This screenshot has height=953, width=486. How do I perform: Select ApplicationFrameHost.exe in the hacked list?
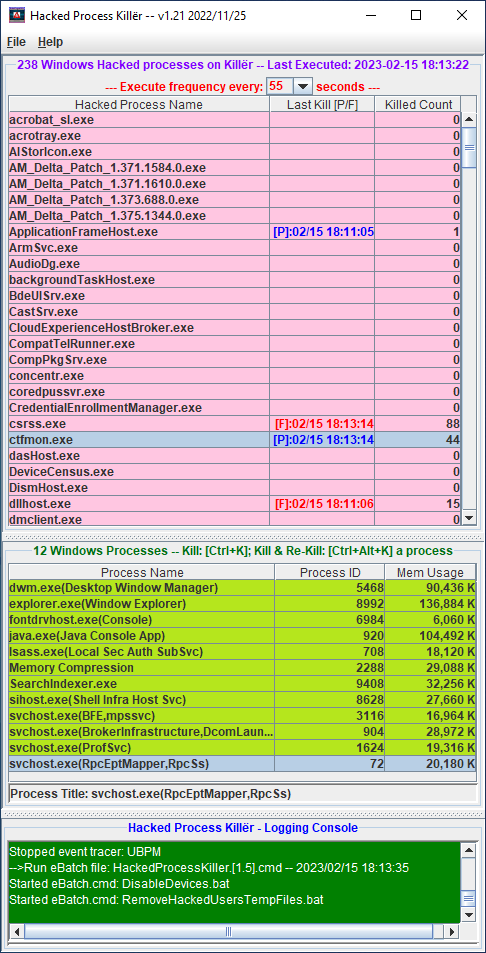pyautogui.click(x=235, y=232)
